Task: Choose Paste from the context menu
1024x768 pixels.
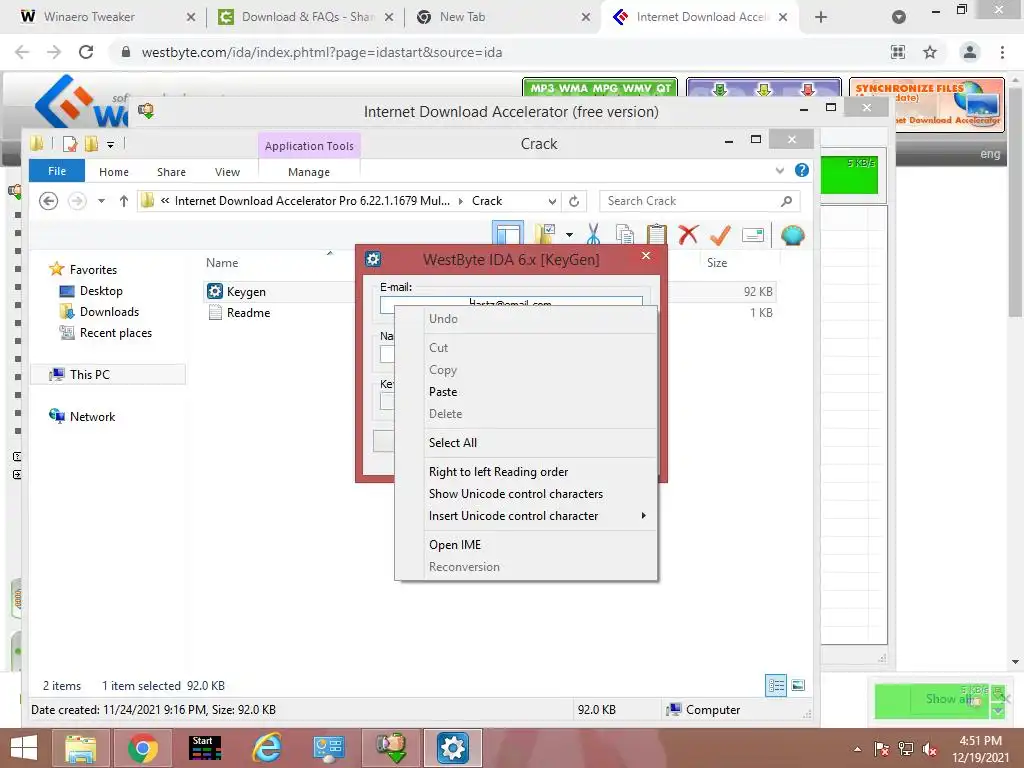Action: coord(526,392)
